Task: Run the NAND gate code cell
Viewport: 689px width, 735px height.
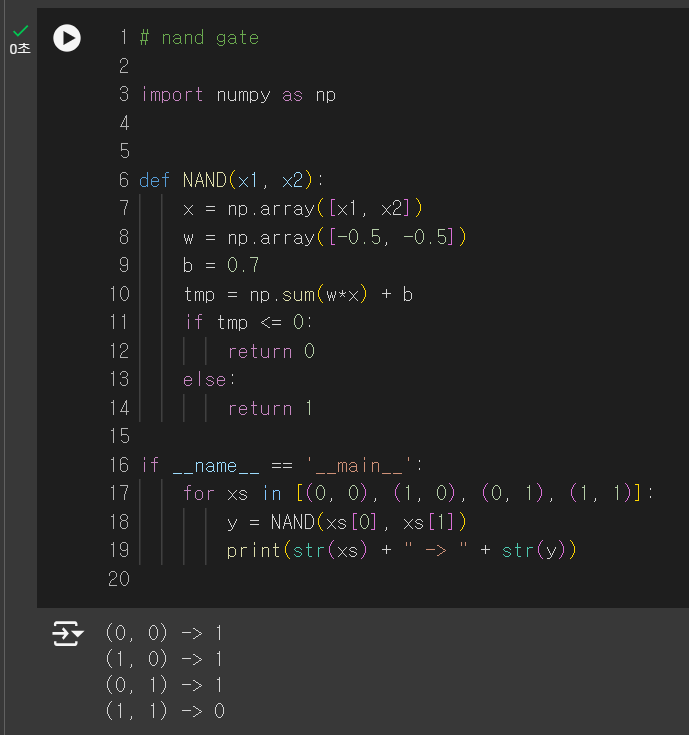Action: pos(67,38)
